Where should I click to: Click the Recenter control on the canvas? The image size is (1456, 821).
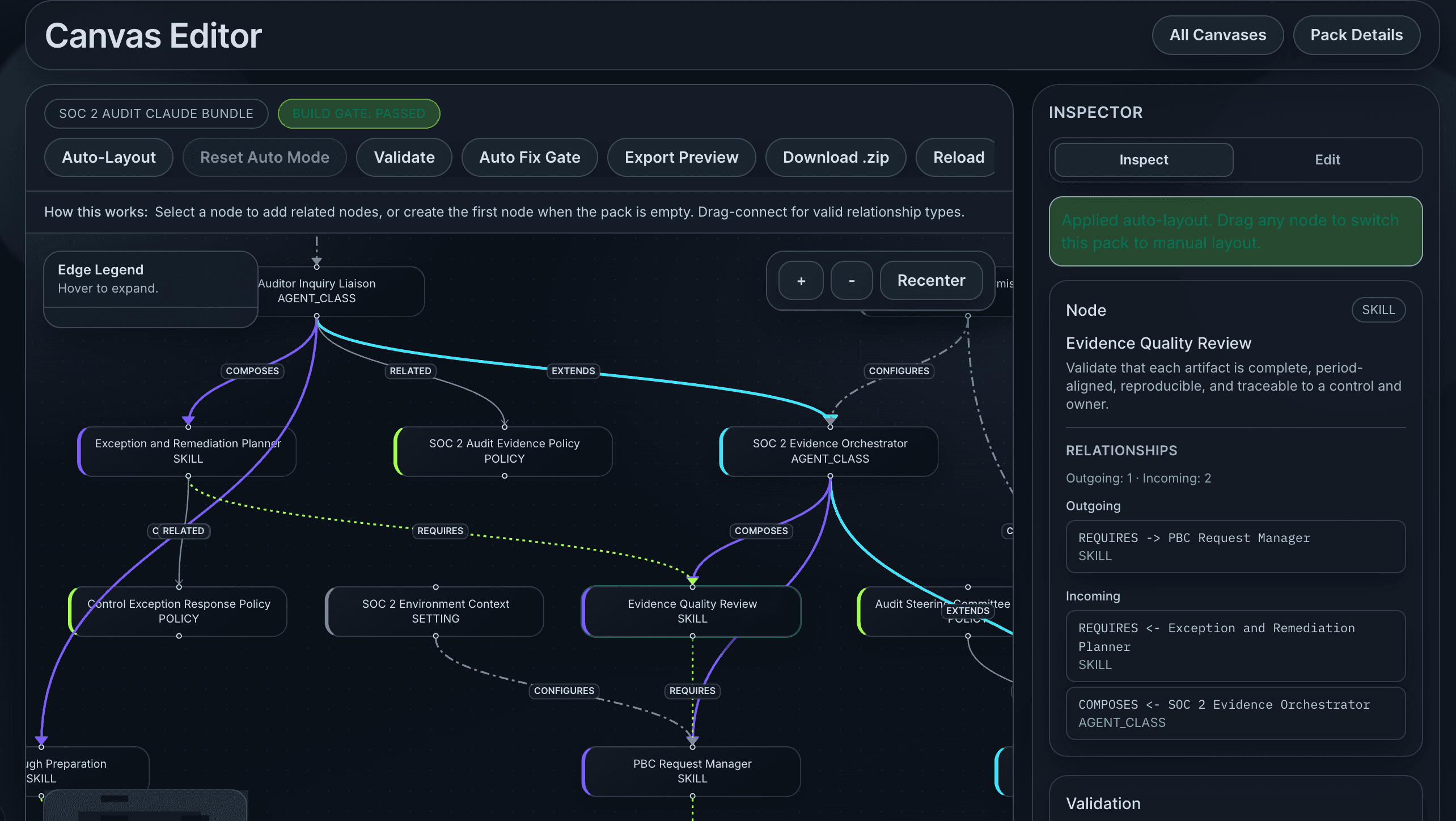coord(930,280)
